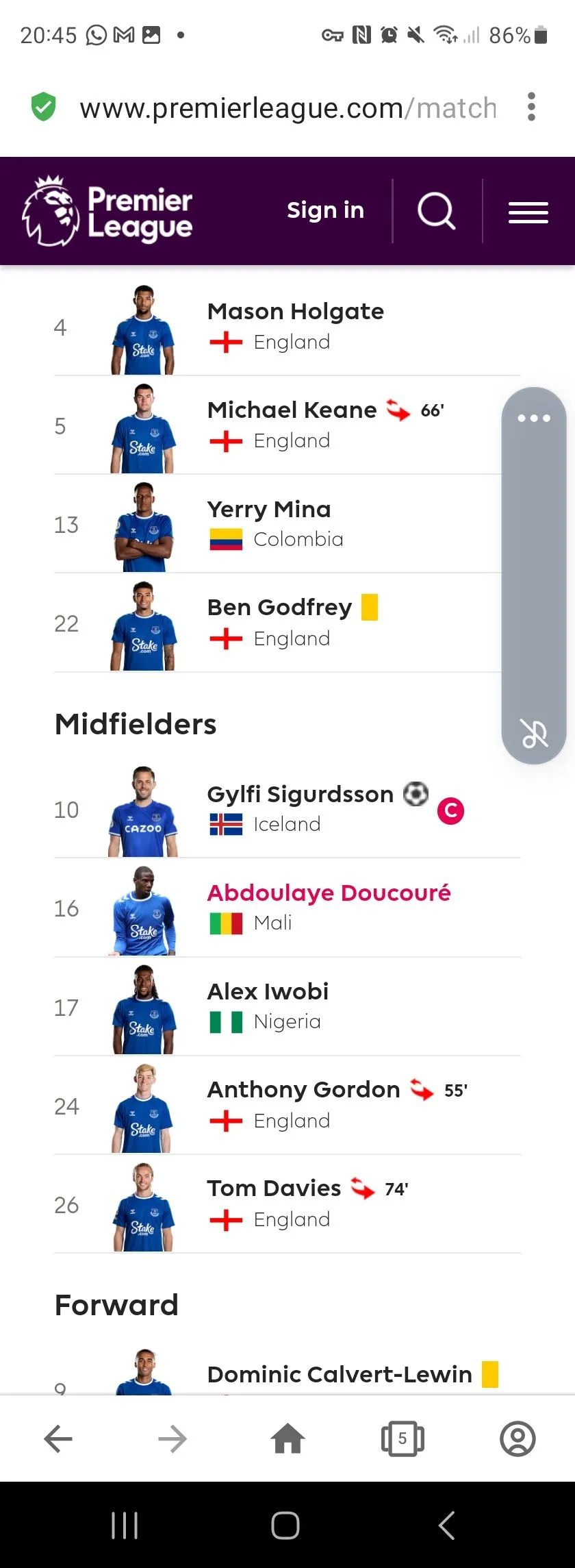Open the Premier League search icon
This screenshot has width=575, height=1568.
[x=437, y=211]
